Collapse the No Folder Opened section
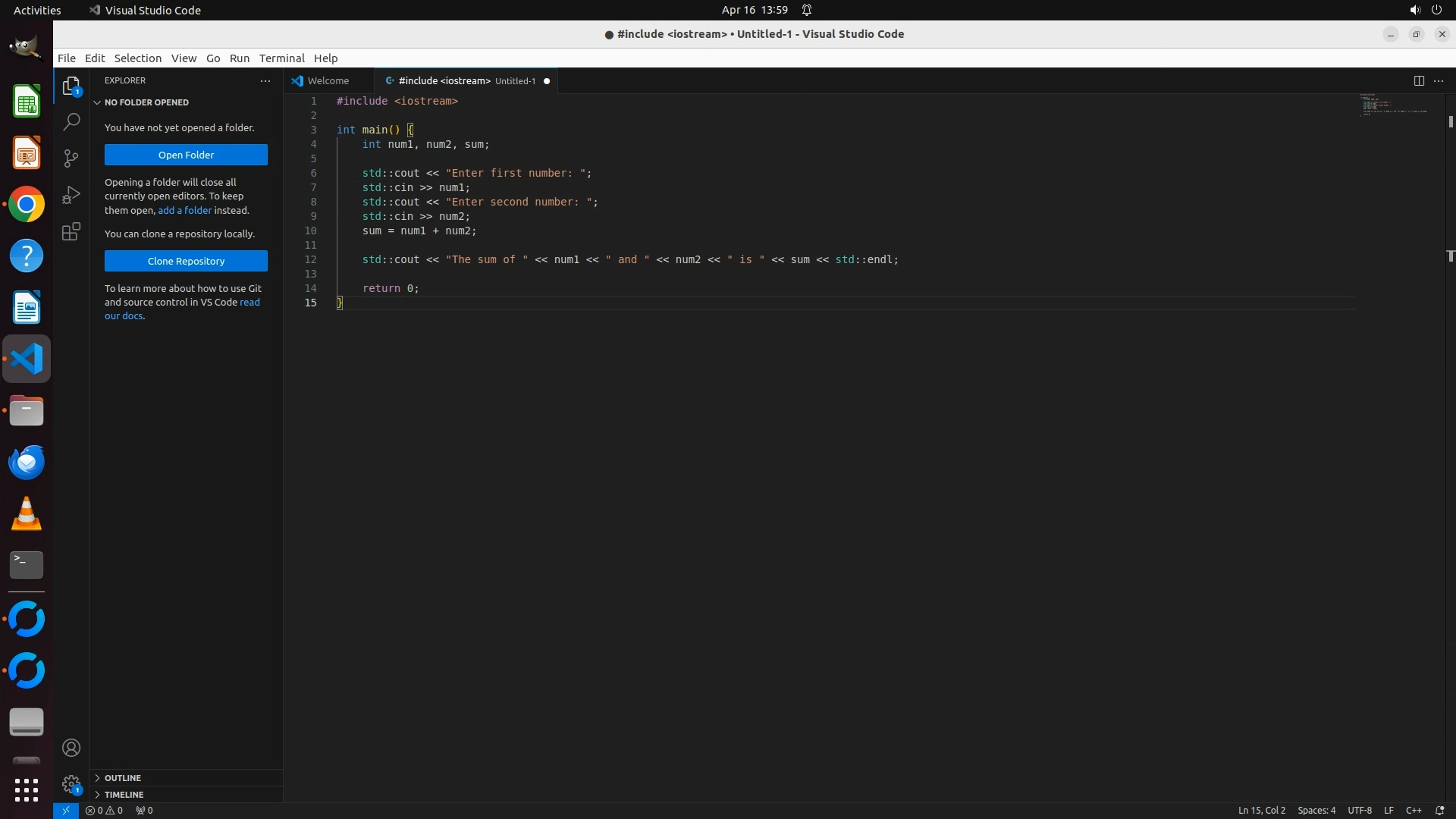The height and width of the screenshot is (819, 1456). point(146,102)
